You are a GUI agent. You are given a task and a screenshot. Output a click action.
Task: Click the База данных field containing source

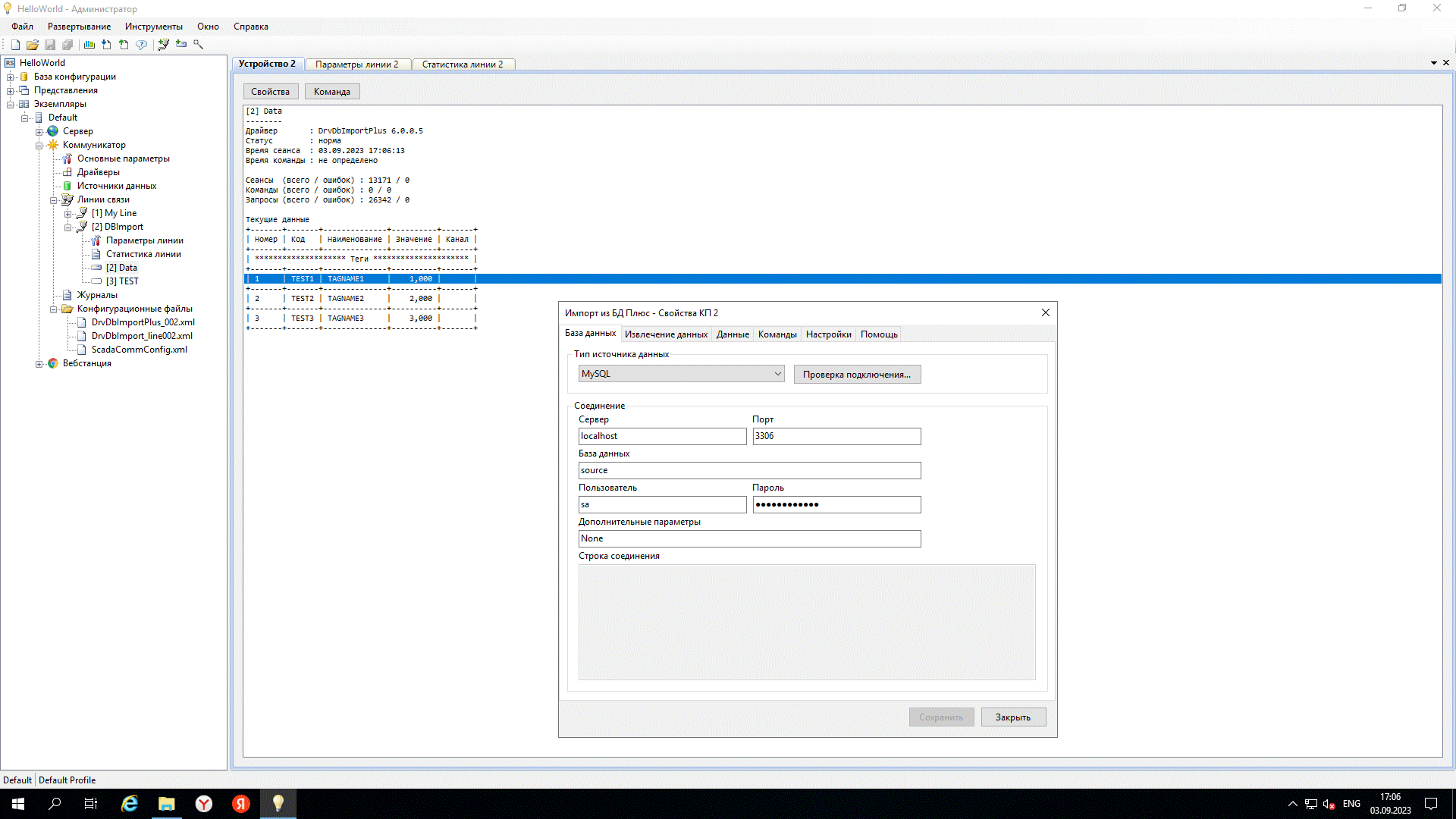coord(749,470)
